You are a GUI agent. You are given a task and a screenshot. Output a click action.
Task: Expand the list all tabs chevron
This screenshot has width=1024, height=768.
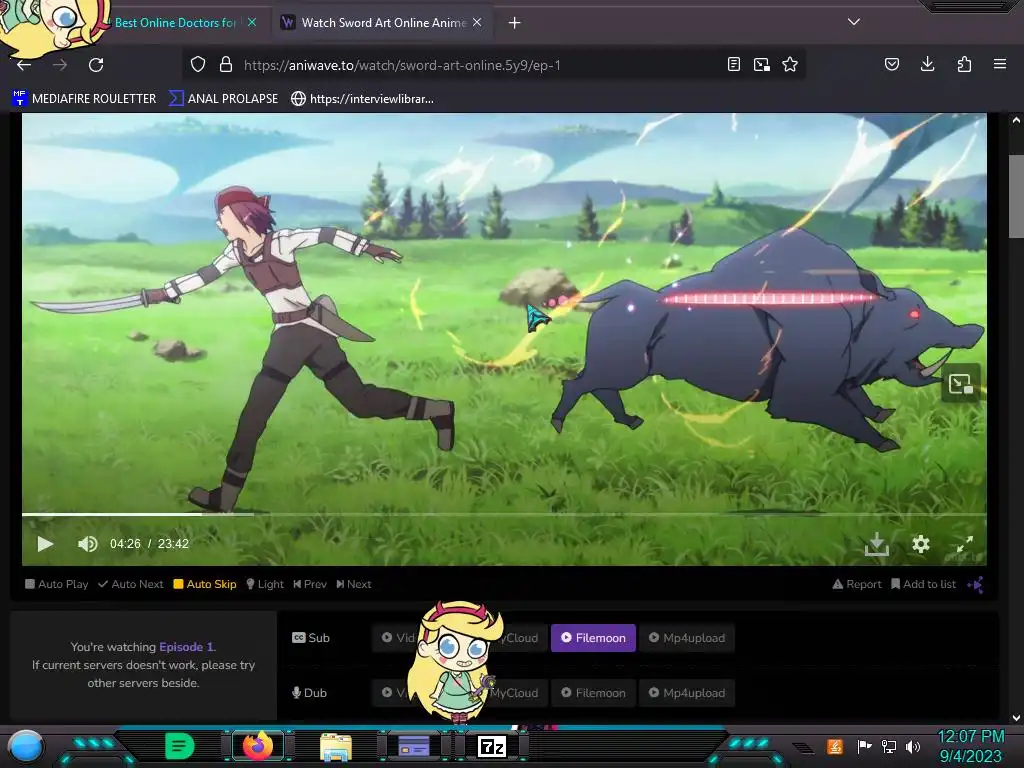(x=854, y=22)
